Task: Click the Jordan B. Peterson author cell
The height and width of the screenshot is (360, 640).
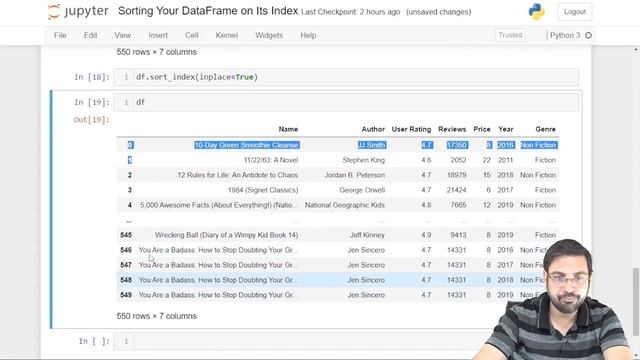Action: click(355, 175)
